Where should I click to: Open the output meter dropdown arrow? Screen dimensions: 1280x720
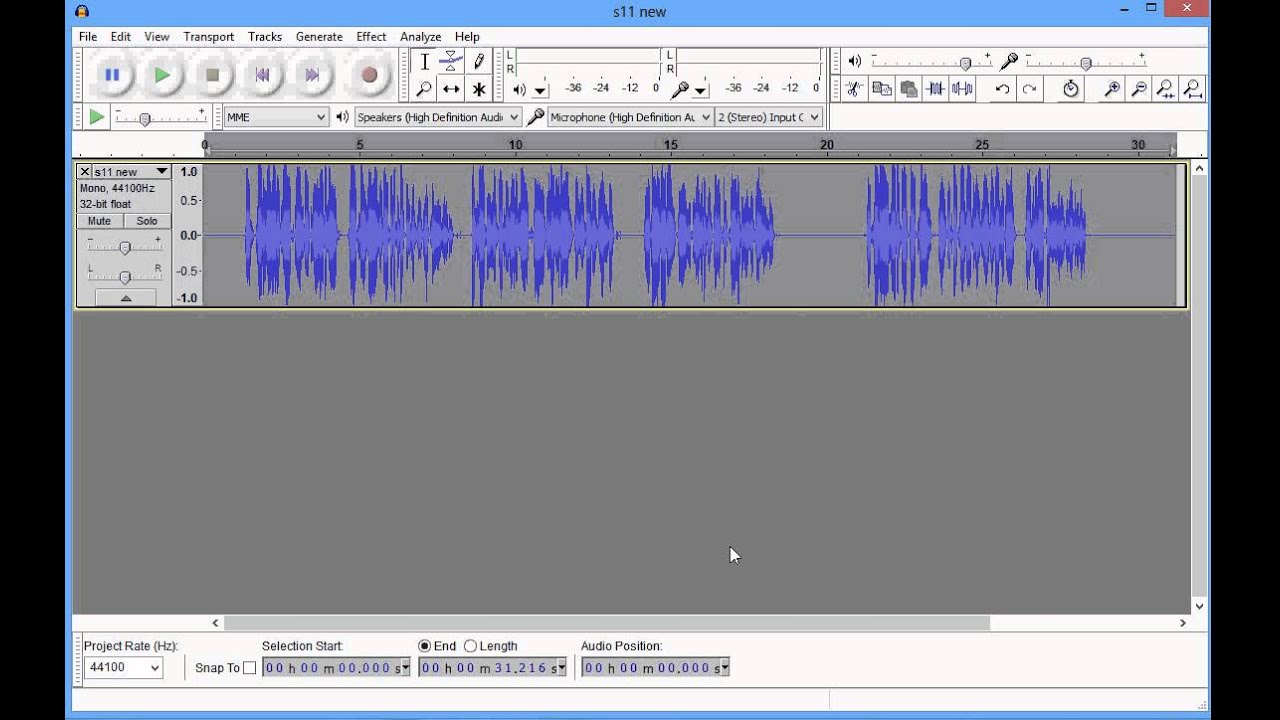click(x=540, y=90)
